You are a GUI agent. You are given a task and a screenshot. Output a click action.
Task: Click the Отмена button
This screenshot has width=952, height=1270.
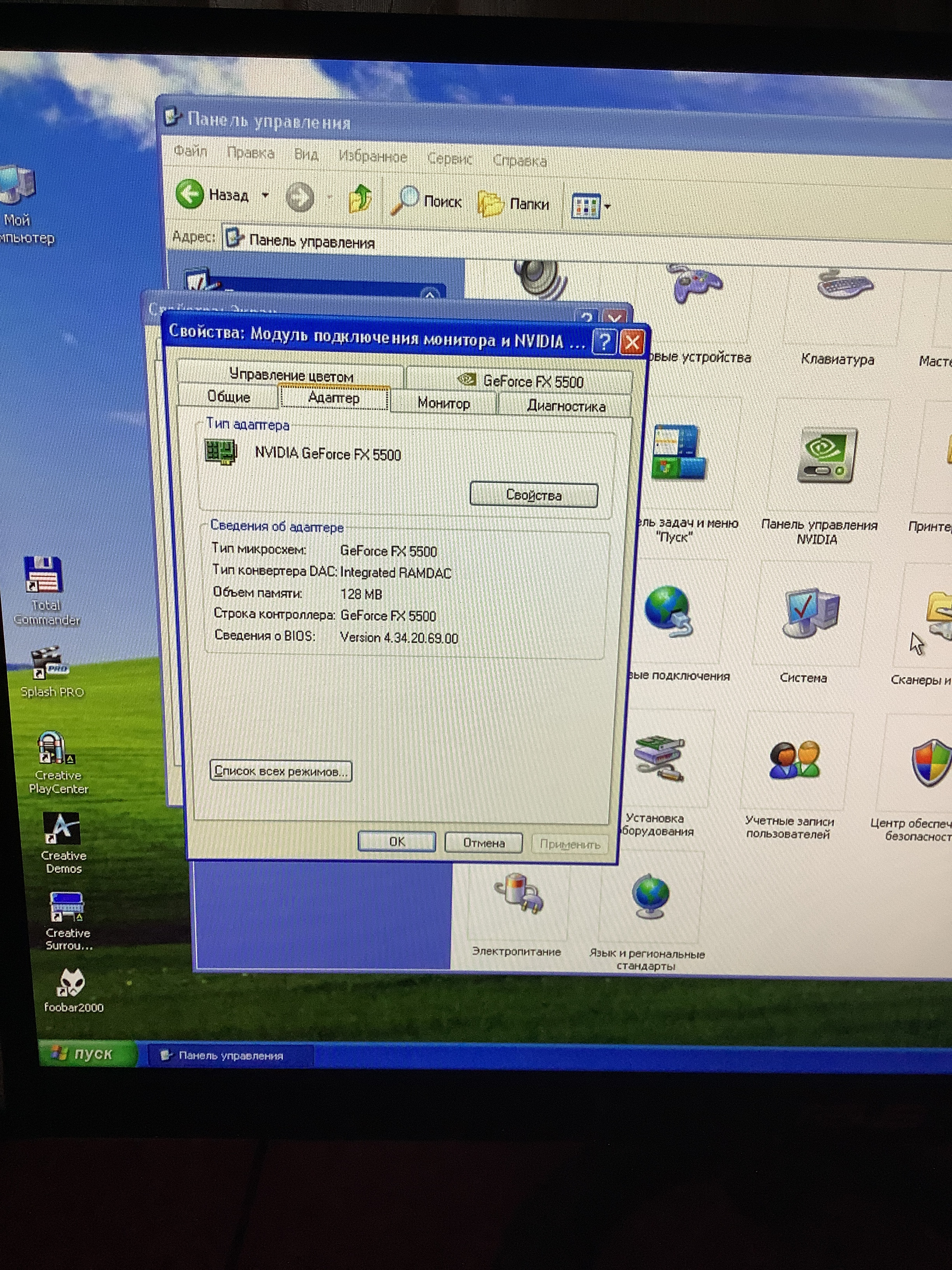click(x=484, y=843)
